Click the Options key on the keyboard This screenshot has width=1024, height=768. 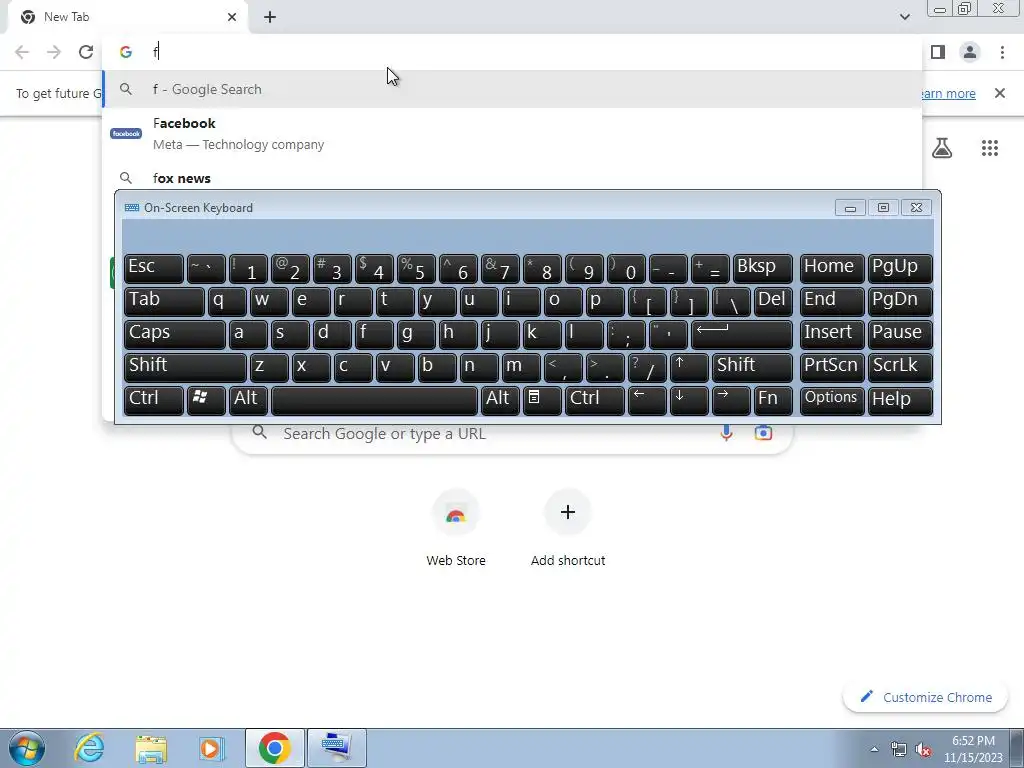click(832, 400)
